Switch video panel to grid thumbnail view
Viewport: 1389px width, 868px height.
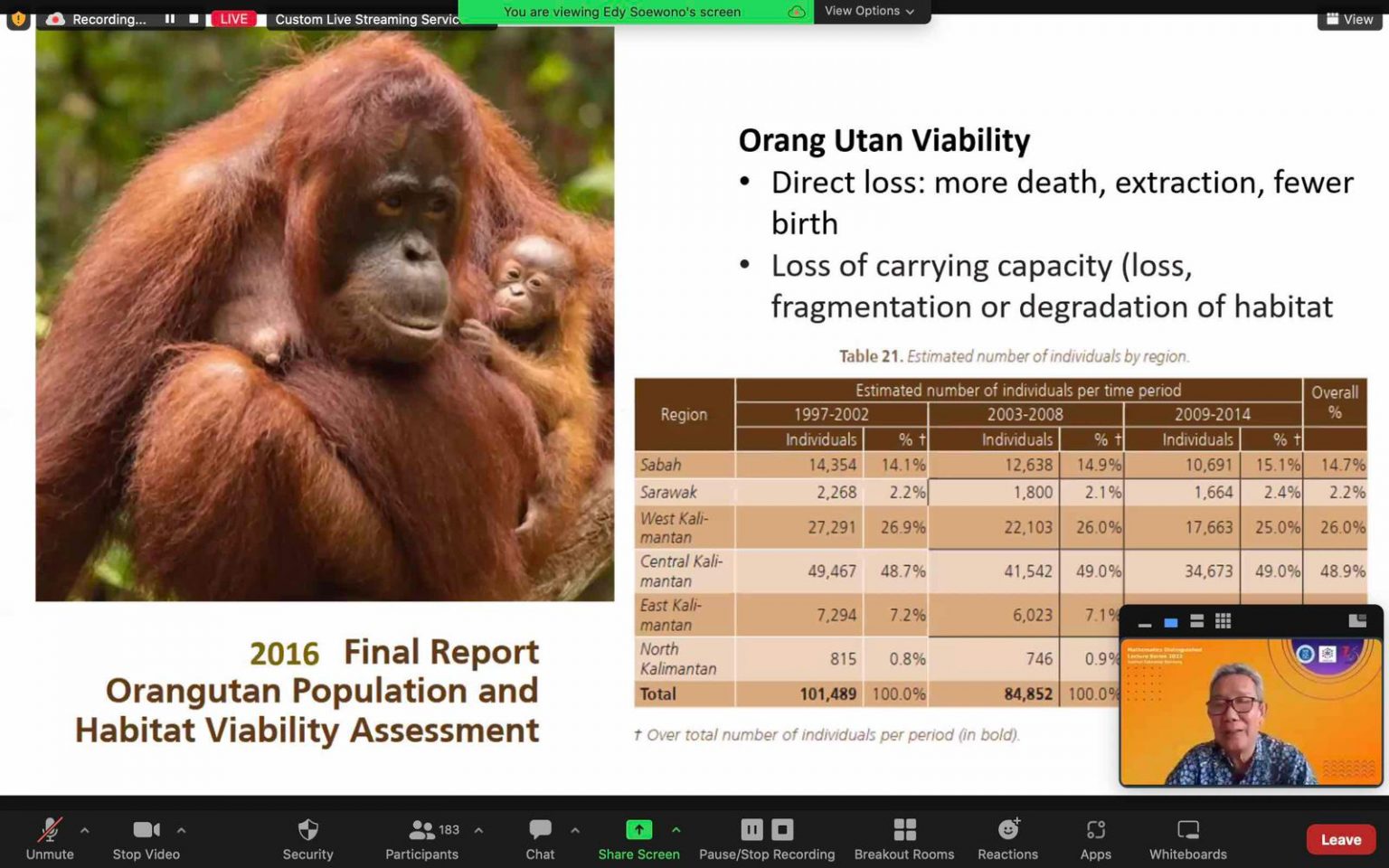[1223, 621]
